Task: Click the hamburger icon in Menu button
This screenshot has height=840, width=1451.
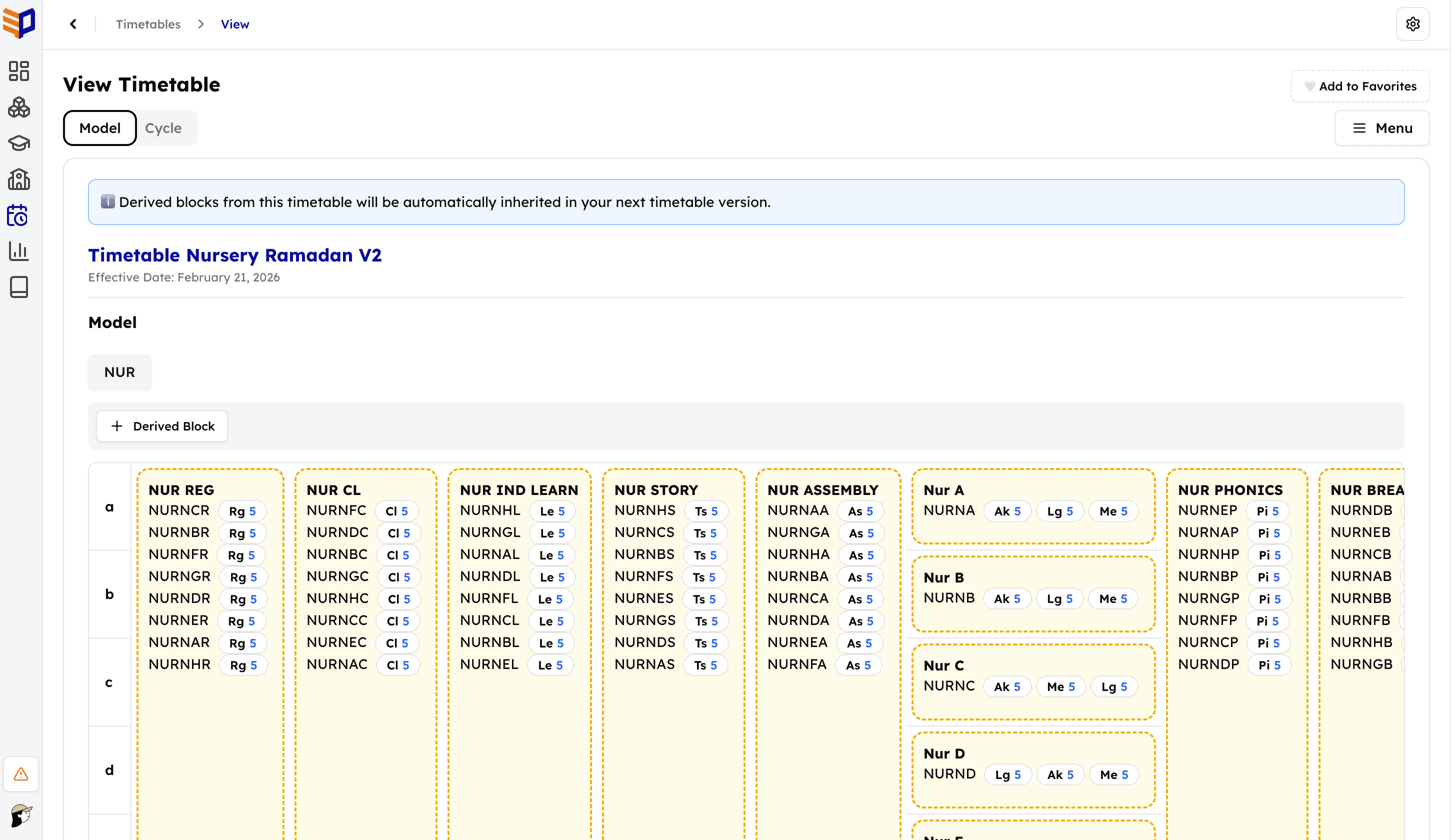Action: point(1359,128)
